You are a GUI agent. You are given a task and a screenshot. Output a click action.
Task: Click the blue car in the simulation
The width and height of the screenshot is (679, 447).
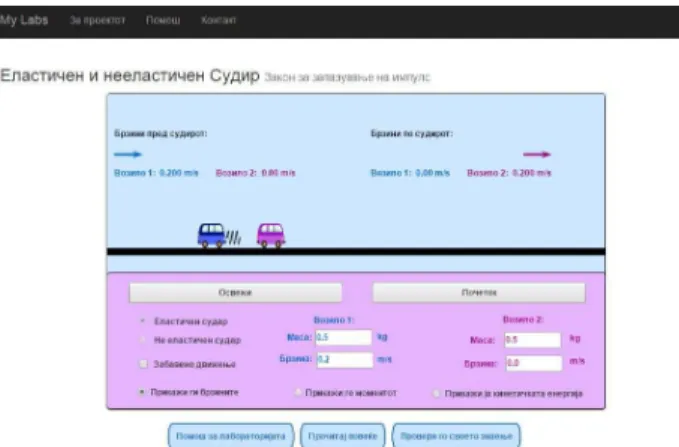(212, 235)
